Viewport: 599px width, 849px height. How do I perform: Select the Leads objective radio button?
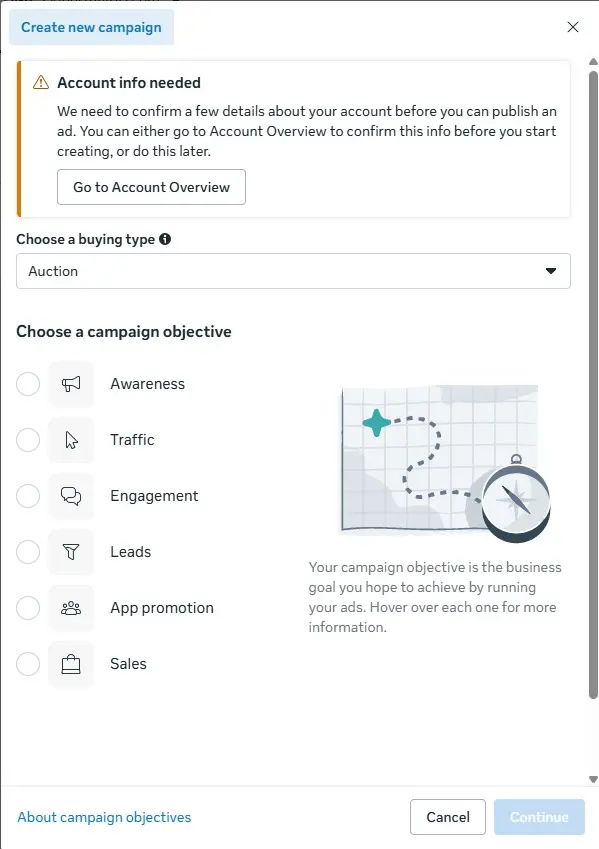[28, 552]
